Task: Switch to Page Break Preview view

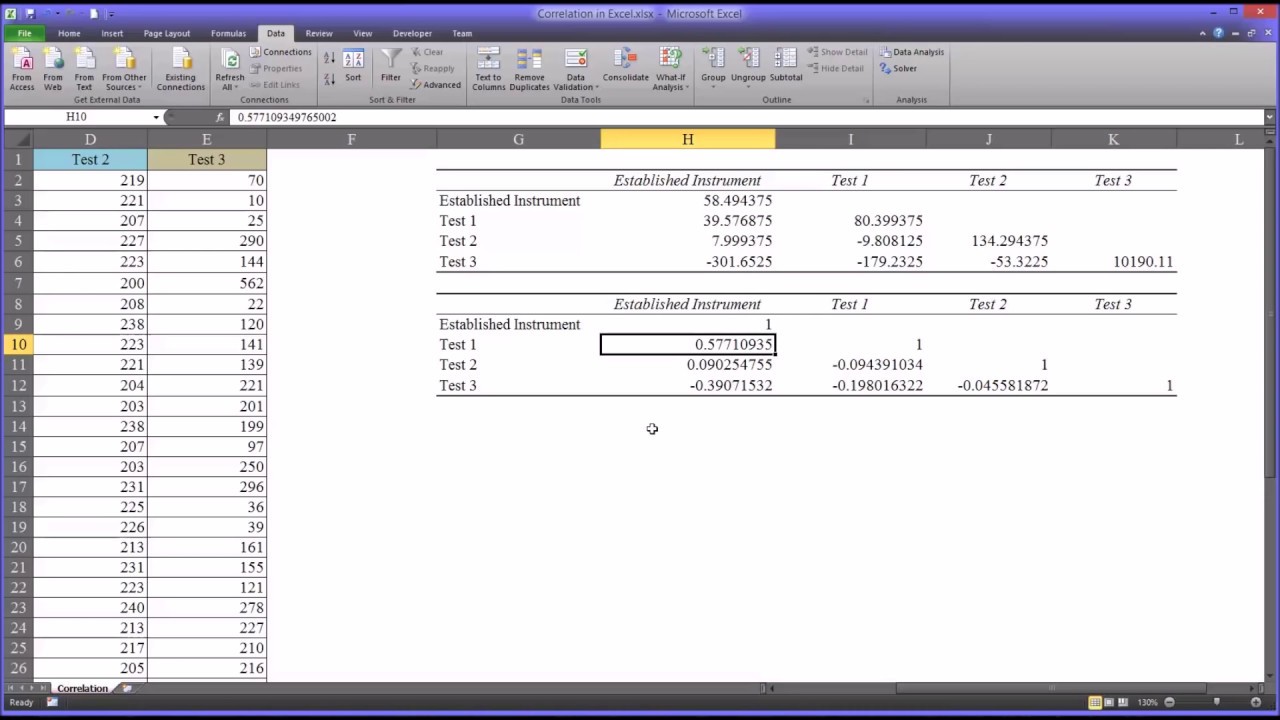Action: [x=1123, y=702]
